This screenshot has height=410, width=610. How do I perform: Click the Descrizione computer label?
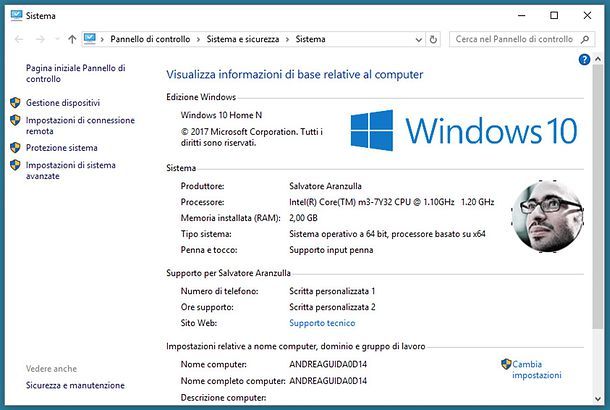223,398
